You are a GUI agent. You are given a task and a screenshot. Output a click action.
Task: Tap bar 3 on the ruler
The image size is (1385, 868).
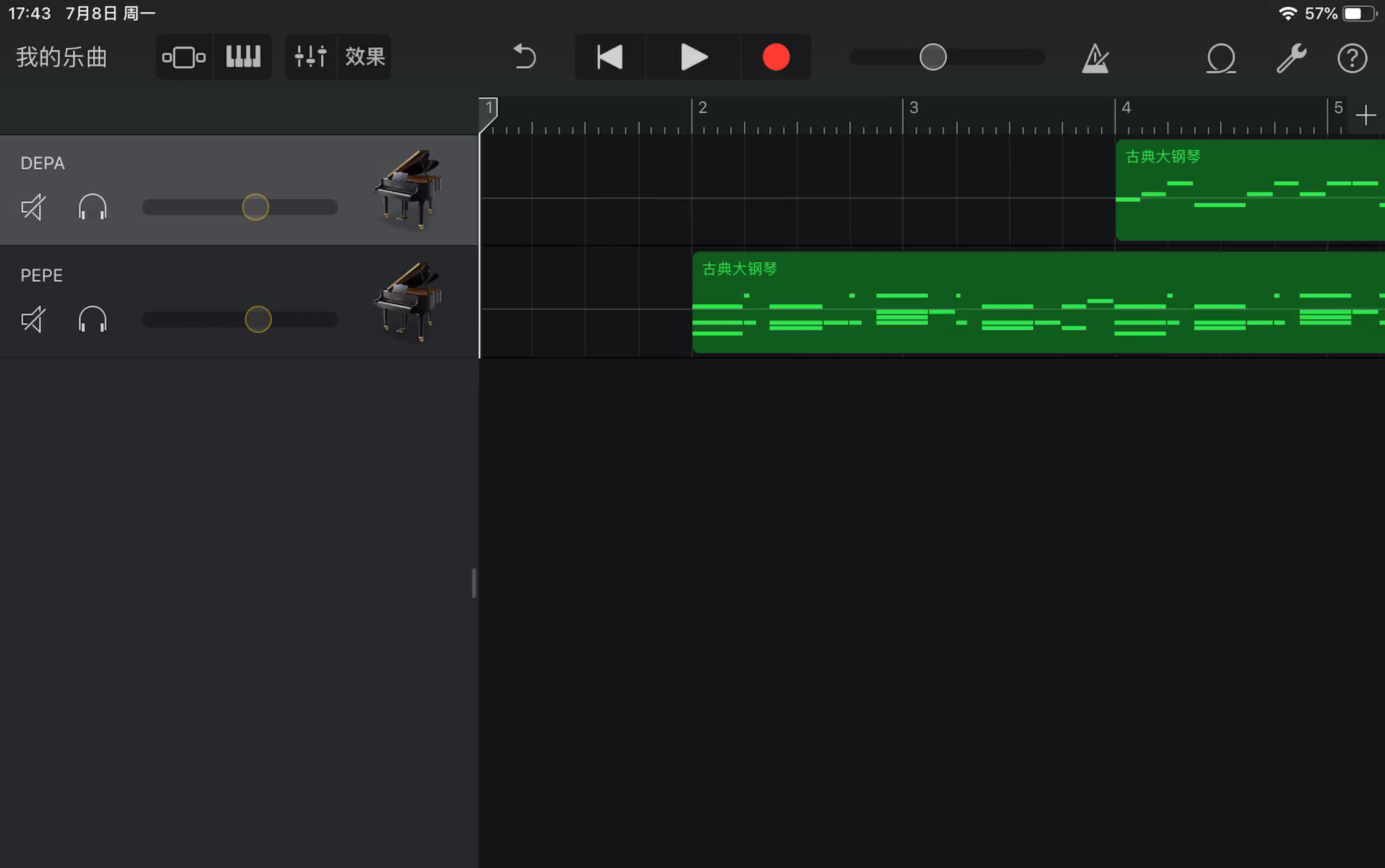pyautogui.click(x=914, y=107)
